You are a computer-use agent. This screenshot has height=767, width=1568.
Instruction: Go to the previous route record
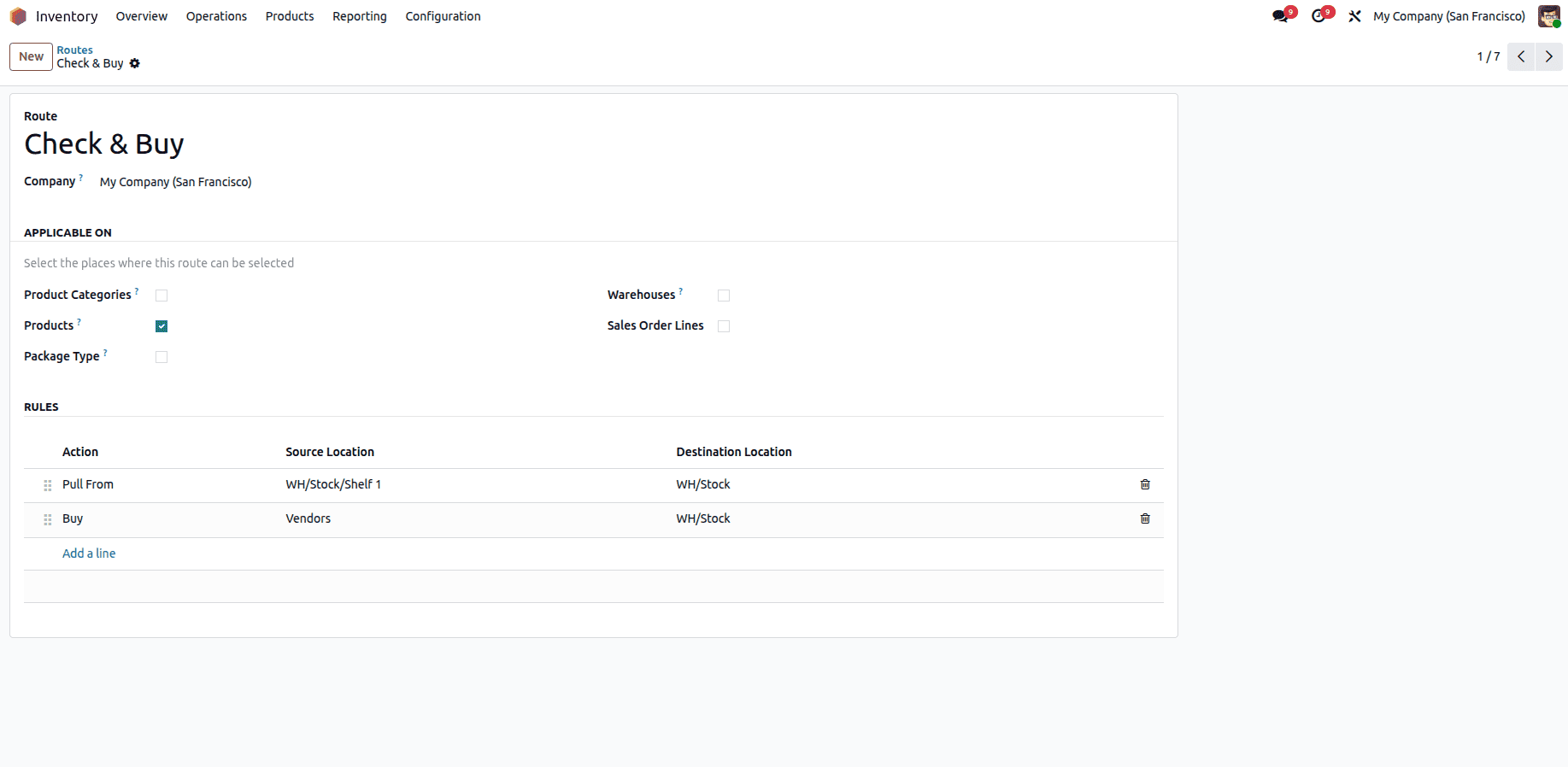pos(1521,56)
